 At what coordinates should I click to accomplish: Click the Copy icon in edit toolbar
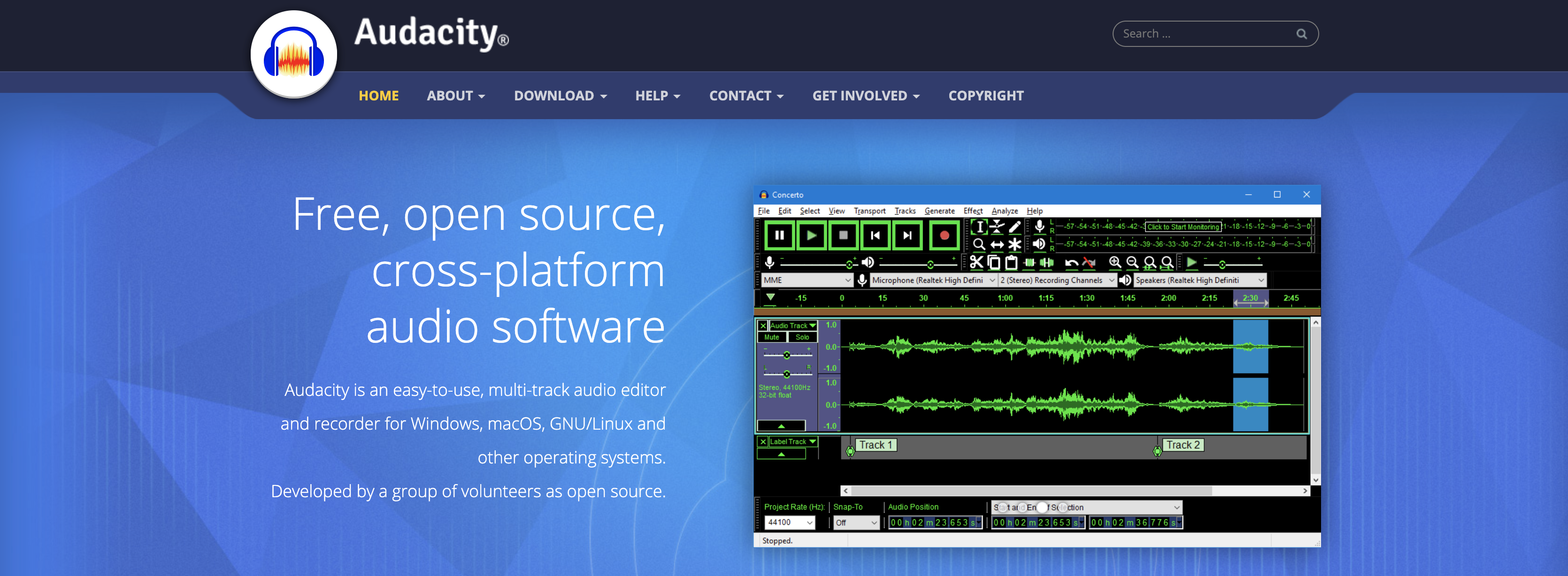click(994, 262)
